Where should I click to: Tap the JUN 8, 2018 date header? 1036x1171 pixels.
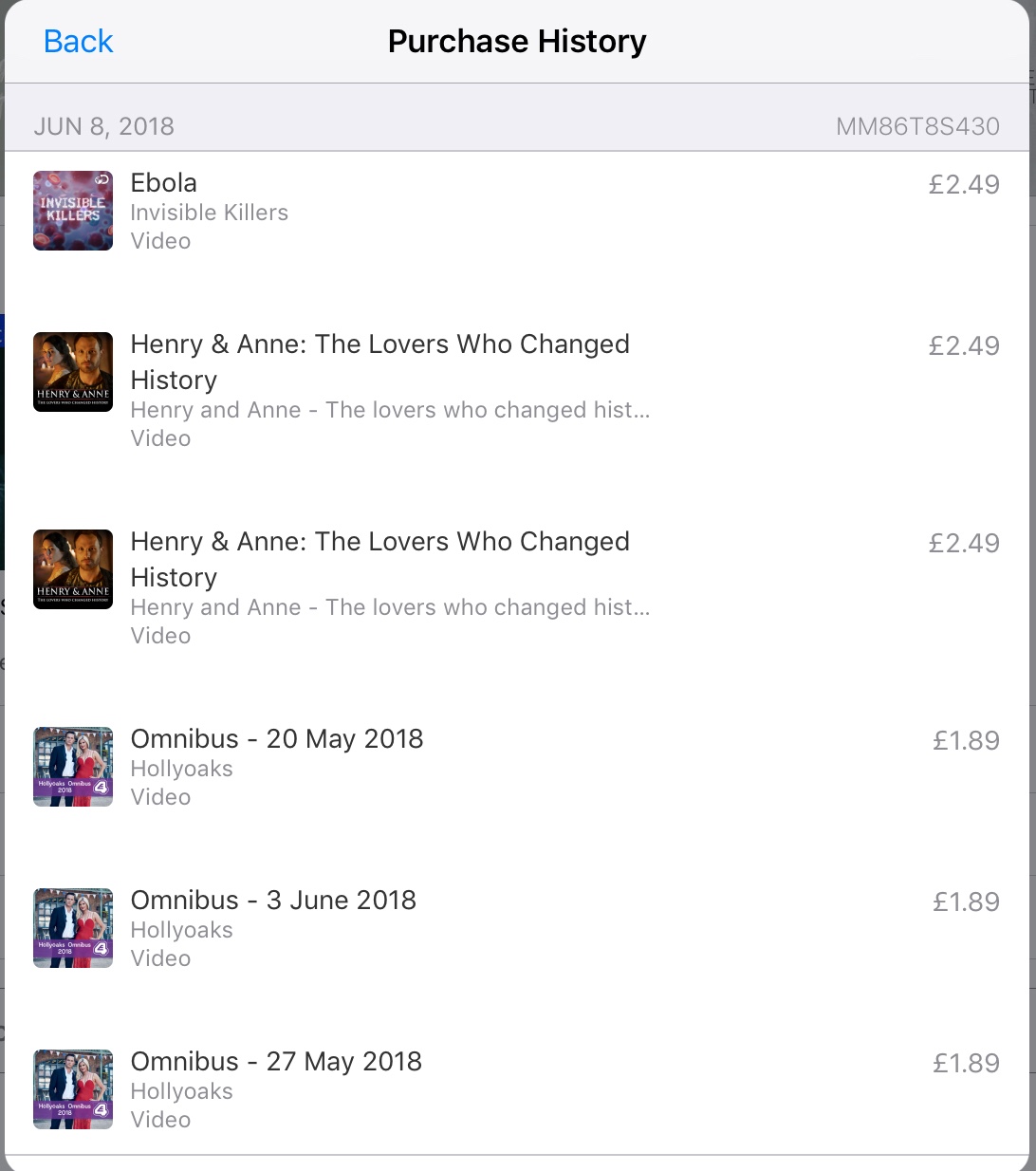click(x=104, y=127)
